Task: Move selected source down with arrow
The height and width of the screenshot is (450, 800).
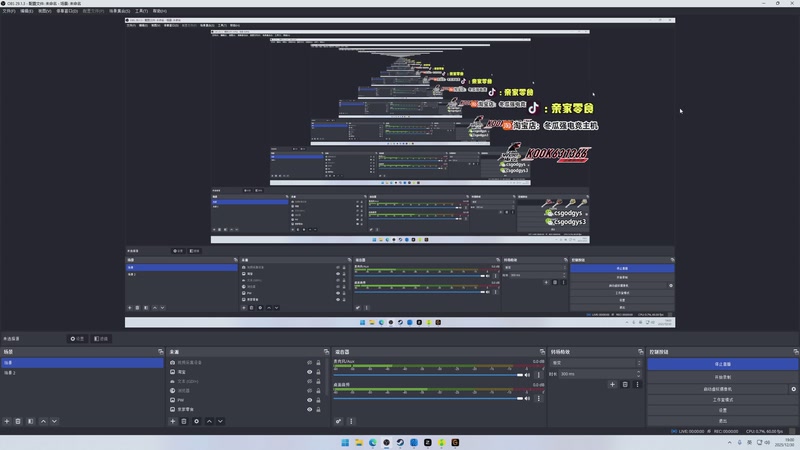Action: [x=220, y=421]
